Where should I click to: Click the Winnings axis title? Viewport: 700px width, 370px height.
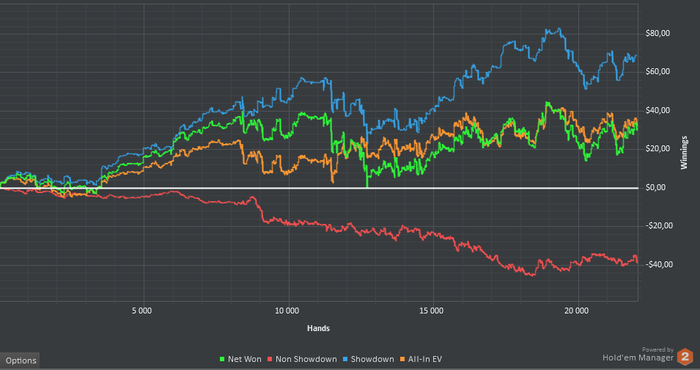coord(684,153)
